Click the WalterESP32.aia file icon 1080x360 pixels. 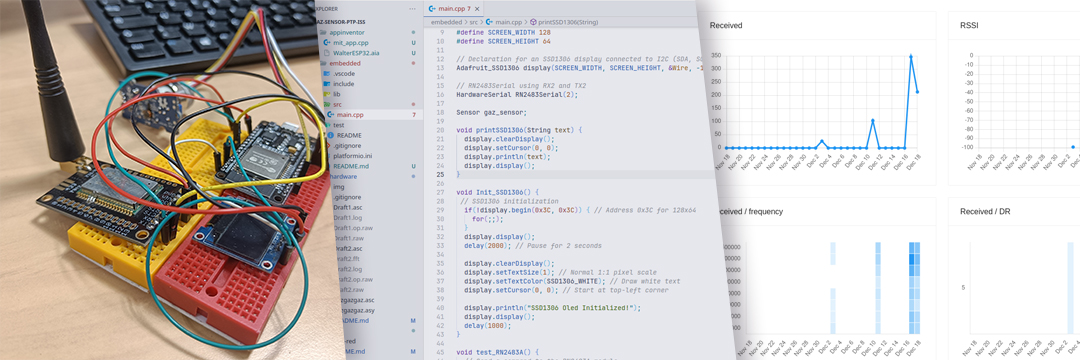tap(328, 52)
